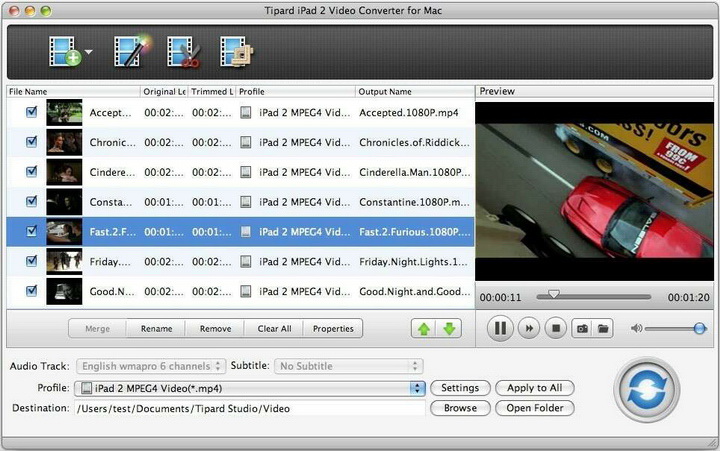The height and width of the screenshot is (451, 720).
Task: Click the Constantine row thumbnail
Action: pos(64,202)
